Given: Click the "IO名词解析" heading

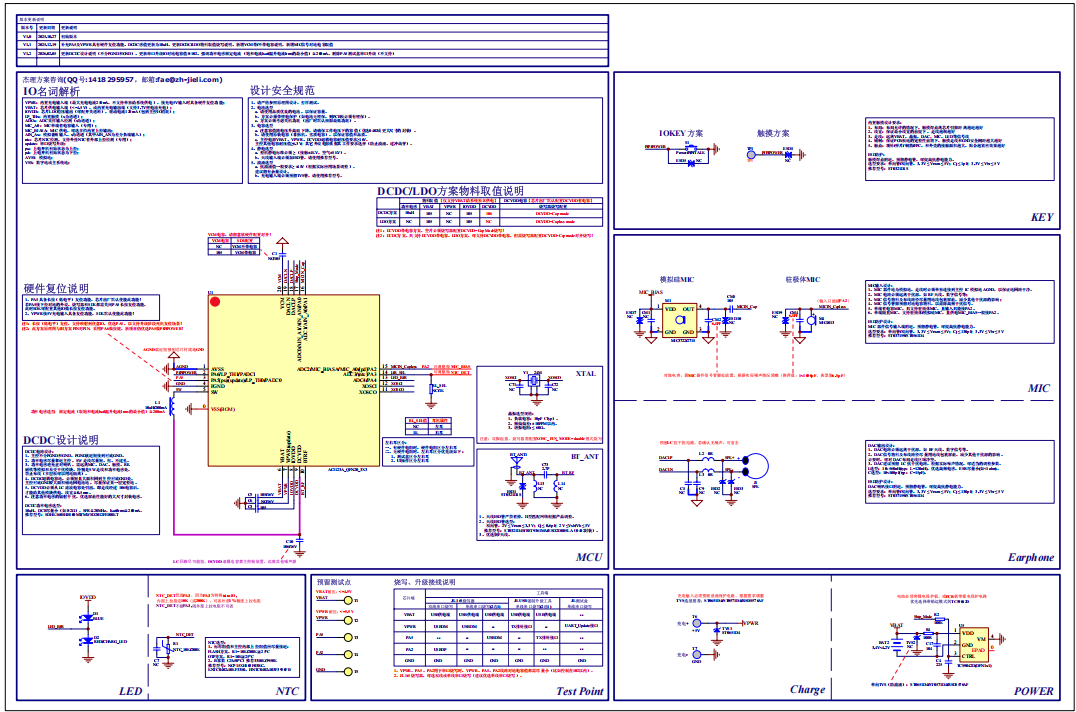Looking at the screenshot, I should (x=51, y=91).
